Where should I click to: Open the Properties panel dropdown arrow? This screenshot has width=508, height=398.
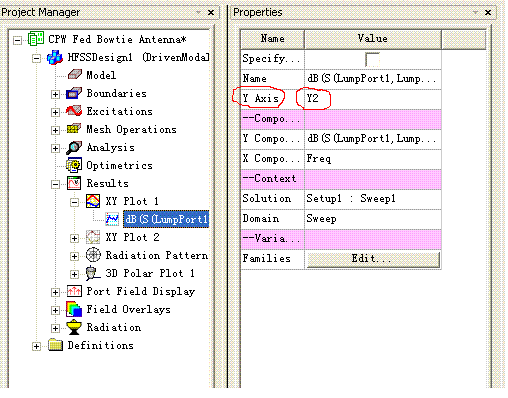click(x=476, y=12)
